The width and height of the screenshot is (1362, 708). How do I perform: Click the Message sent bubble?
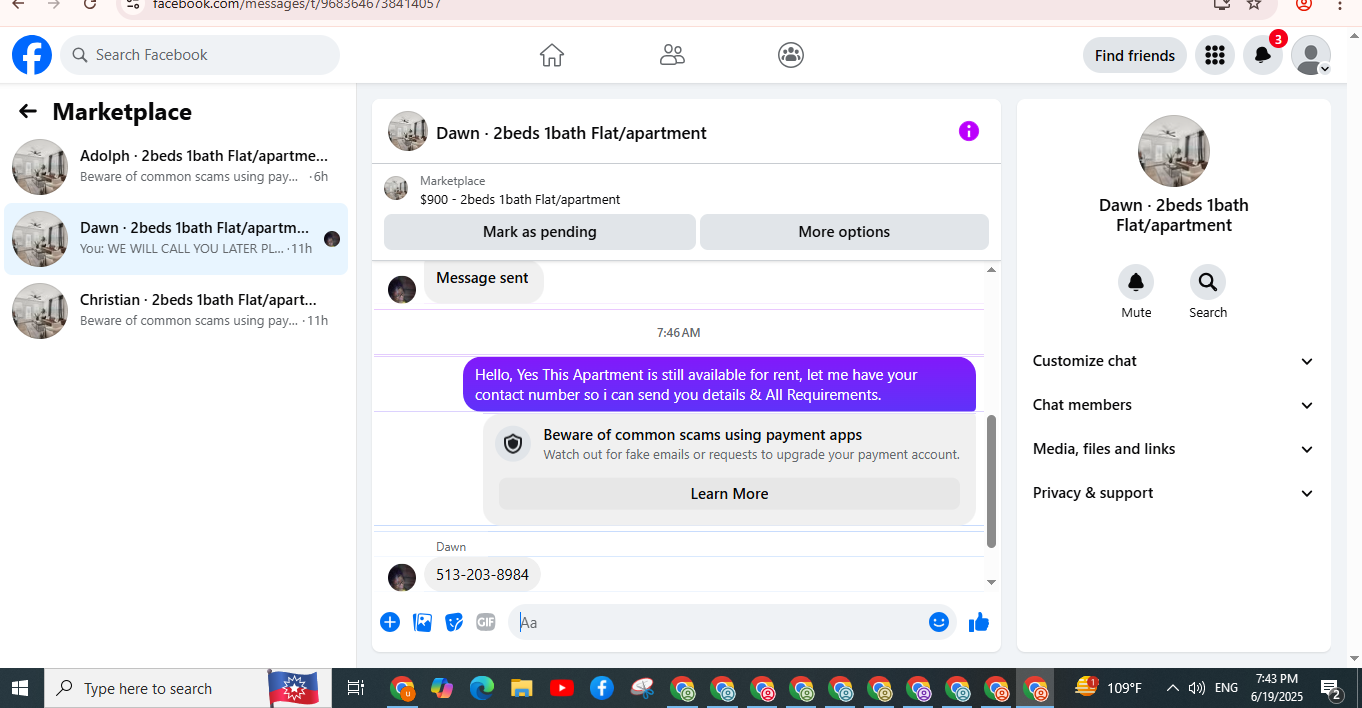(483, 279)
